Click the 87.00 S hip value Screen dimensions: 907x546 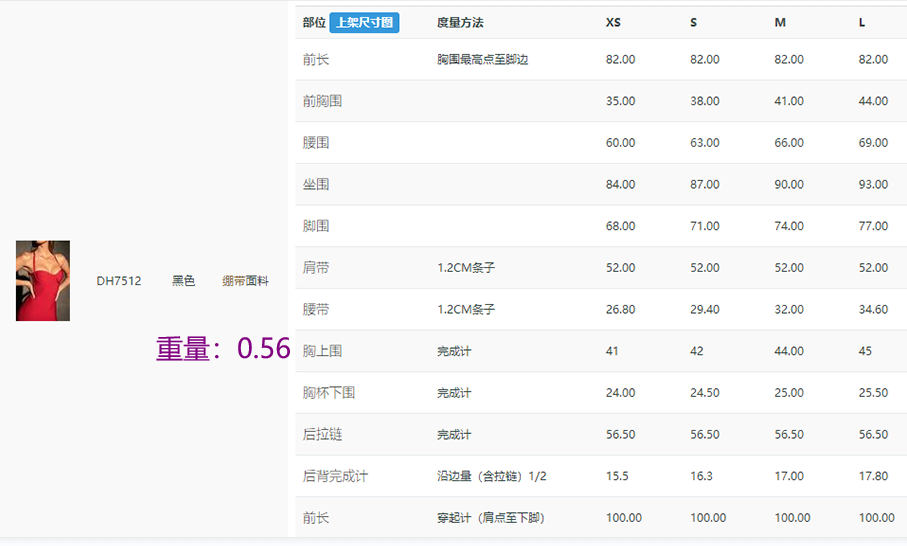pos(705,185)
